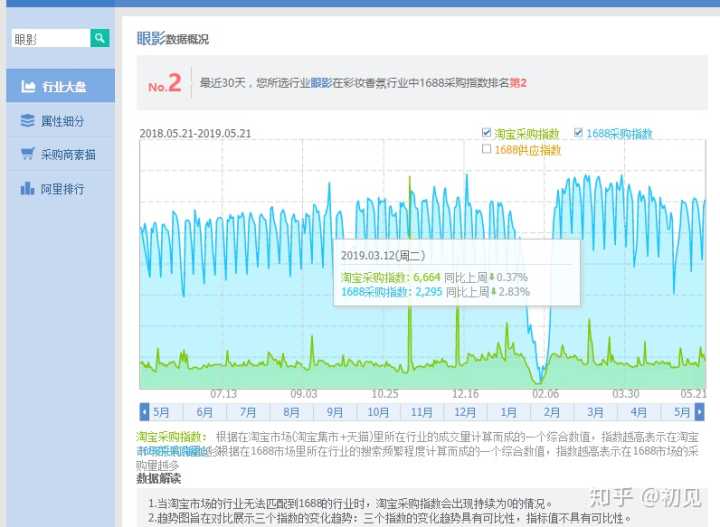This screenshot has width=720, height=527.
Task: Click the 眼影 link in ranking banner
Action: click(320, 84)
